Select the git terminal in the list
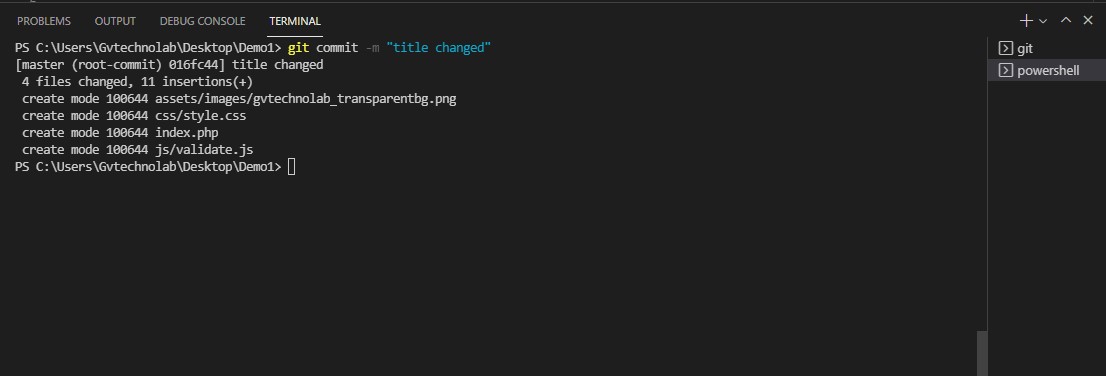This screenshot has height=376, width=1106. point(1047,49)
